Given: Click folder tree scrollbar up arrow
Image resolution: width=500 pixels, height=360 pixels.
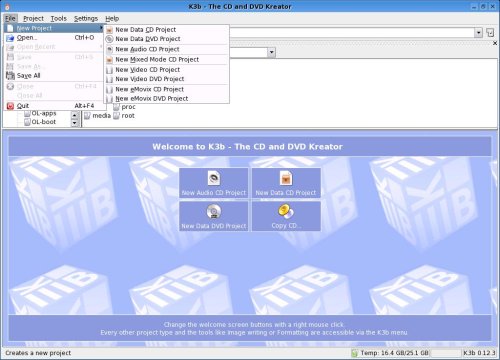Looking at the screenshot, I should click(75, 115).
